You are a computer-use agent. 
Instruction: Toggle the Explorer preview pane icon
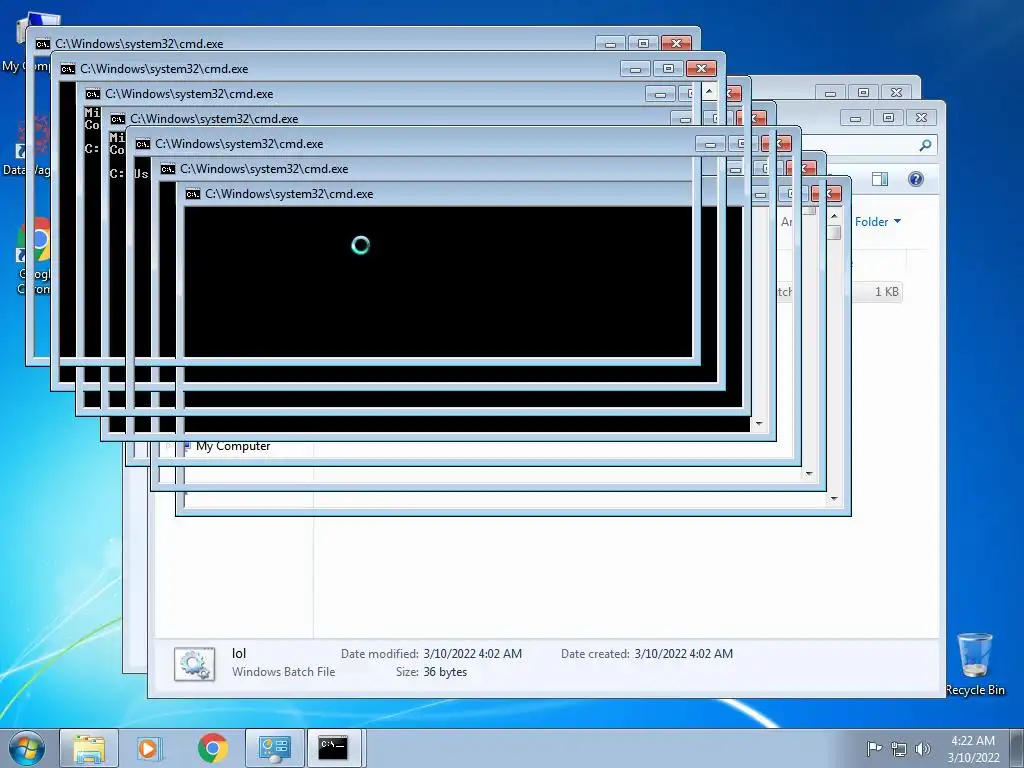(x=880, y=179)
